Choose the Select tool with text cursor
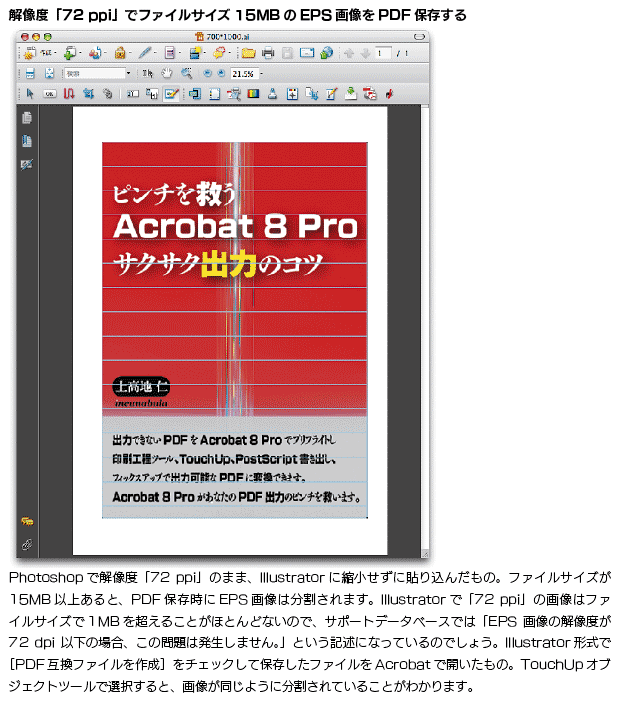 (x=148, y=73)
